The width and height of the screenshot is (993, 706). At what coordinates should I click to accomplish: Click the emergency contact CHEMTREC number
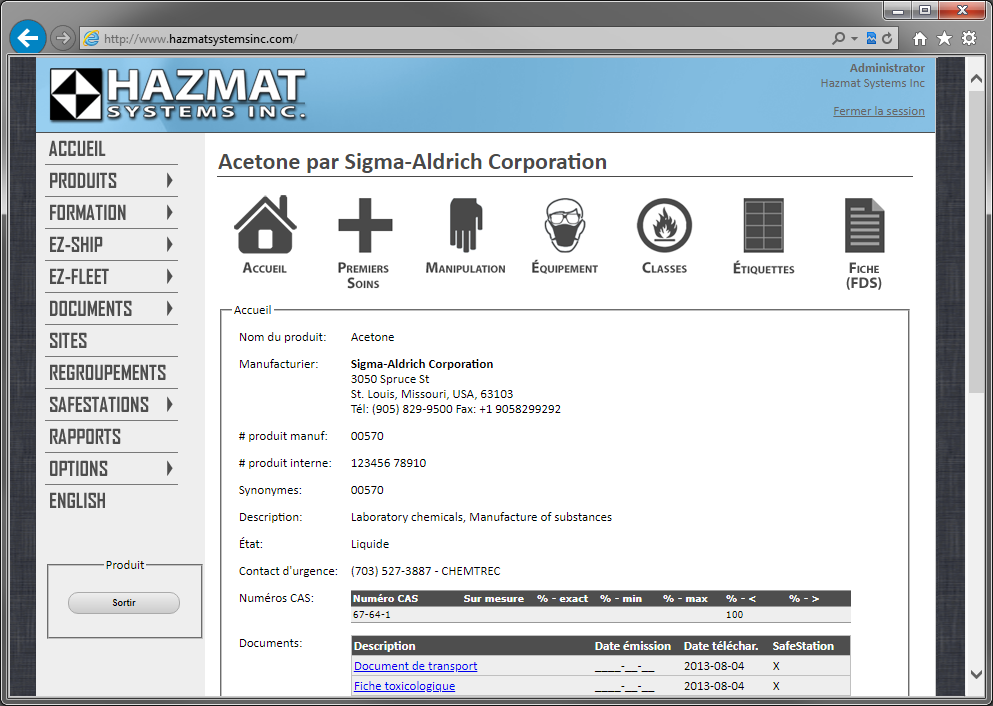(425, 571)
